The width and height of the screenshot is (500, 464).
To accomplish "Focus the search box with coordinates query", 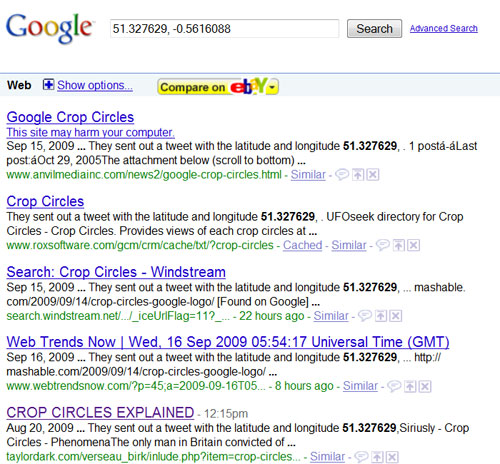I will click(224, 29).
